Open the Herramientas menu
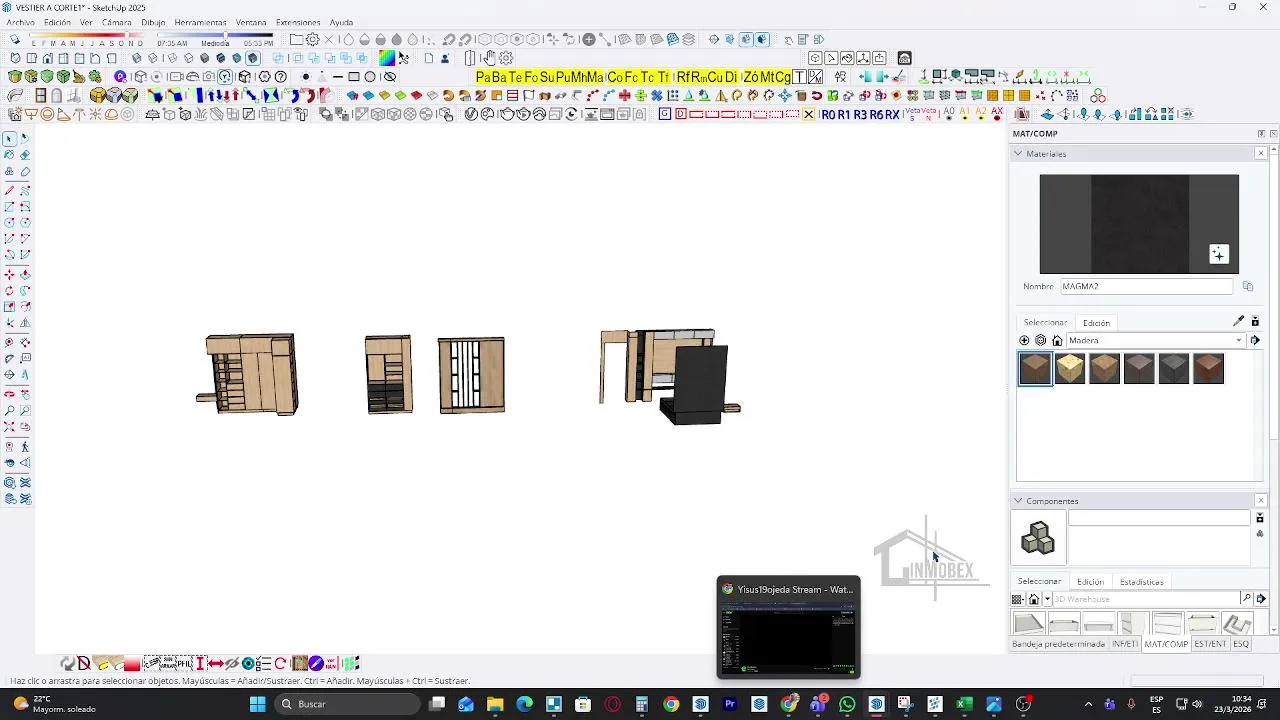The width and height of the screenshot is (1280, 720). pos(200,22)
